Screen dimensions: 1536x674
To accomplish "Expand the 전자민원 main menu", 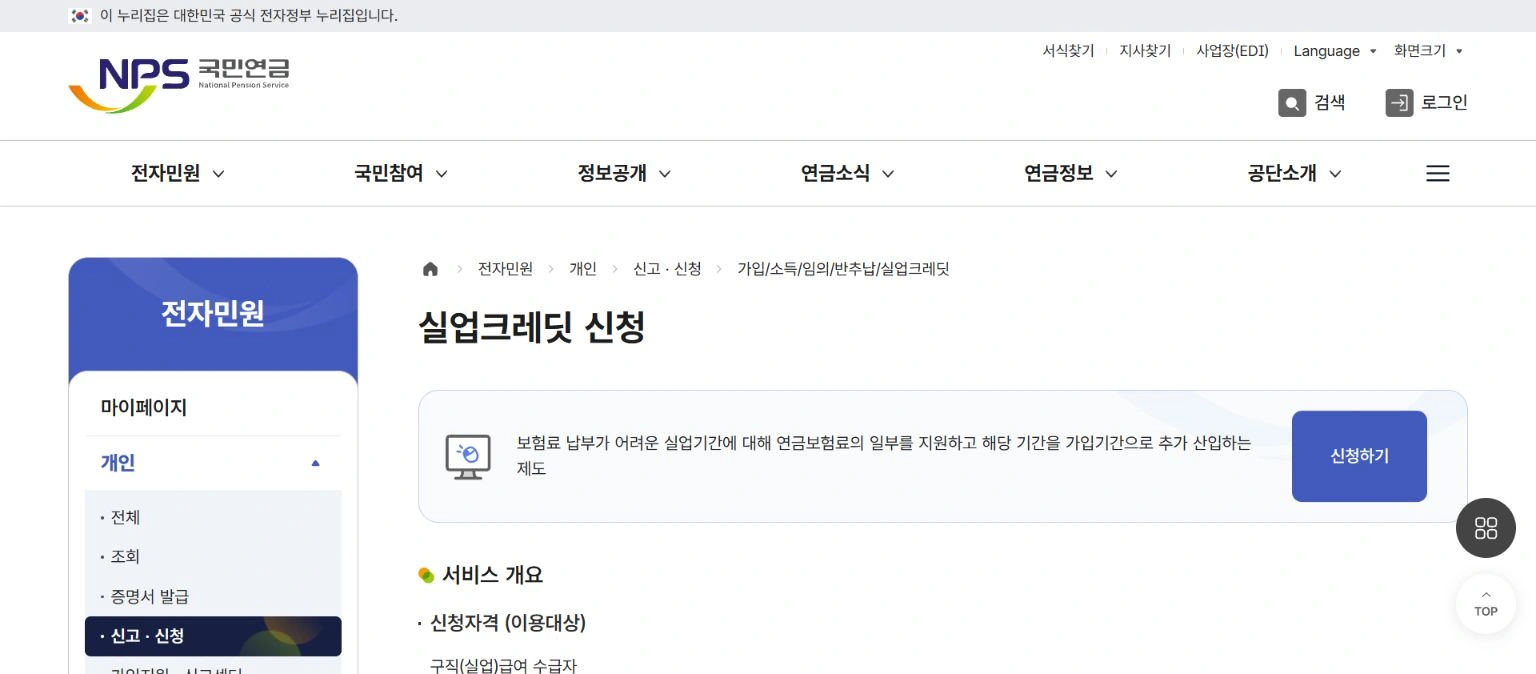I will [x=178, y=174].
